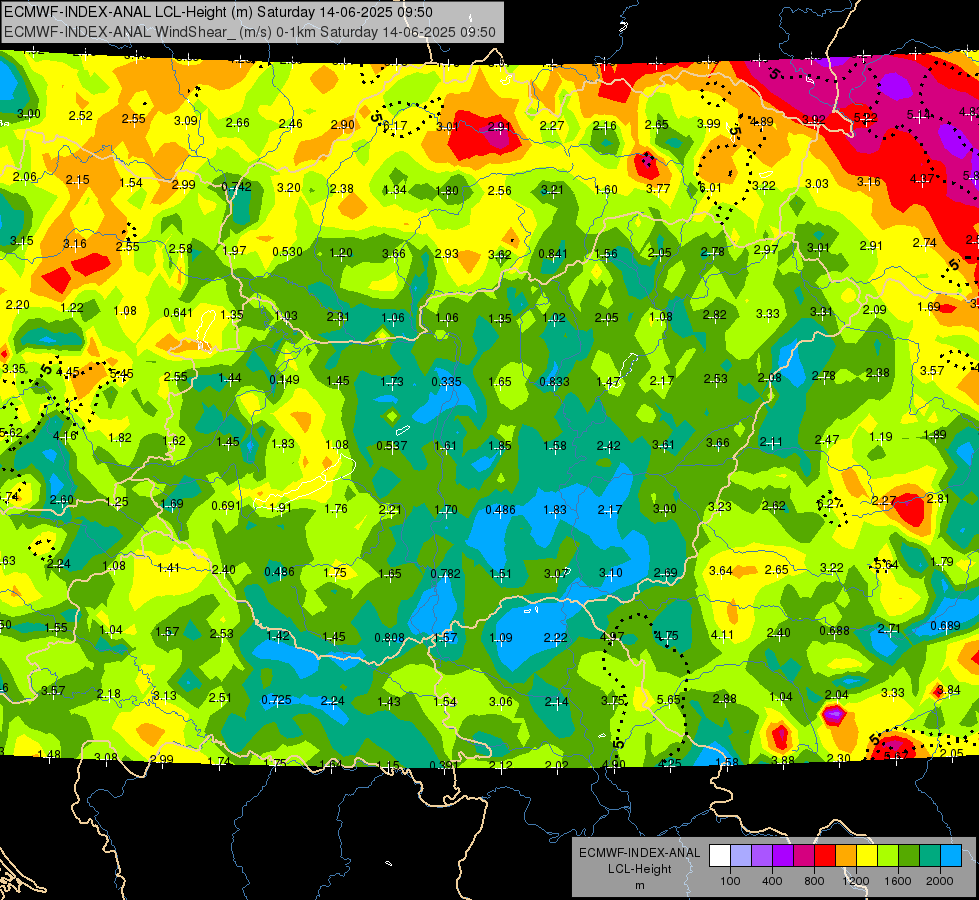
Task: Click the magenta legend swatch before 800
Action: pyautogui.click(x=804, y=856)
